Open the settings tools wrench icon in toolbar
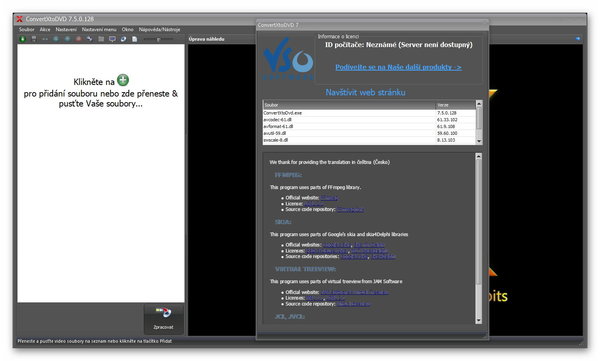Image resolution: width=600 pixels, height=361 pixels. tap(90, 39)
